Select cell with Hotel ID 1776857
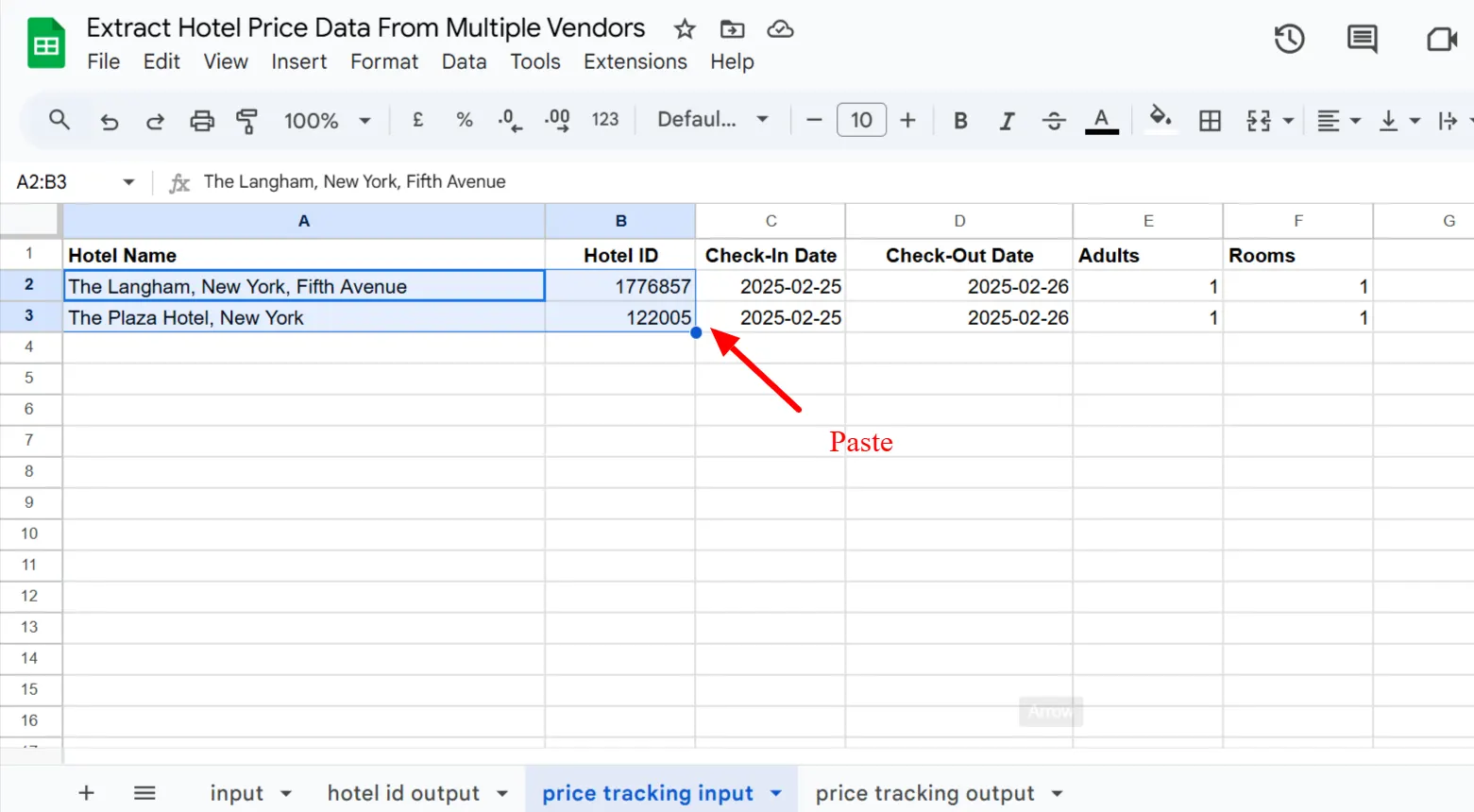The width and height of the screenshot is (1474, 812). click(x=620, y=286)
